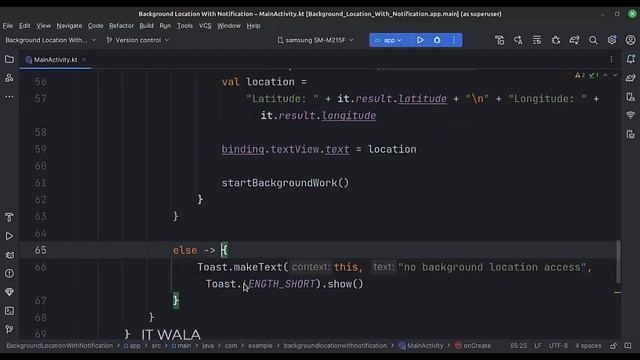This screenshot has height=360, width=640.
Task: Open the Notifications panel
Action: [x=631, y=59]
